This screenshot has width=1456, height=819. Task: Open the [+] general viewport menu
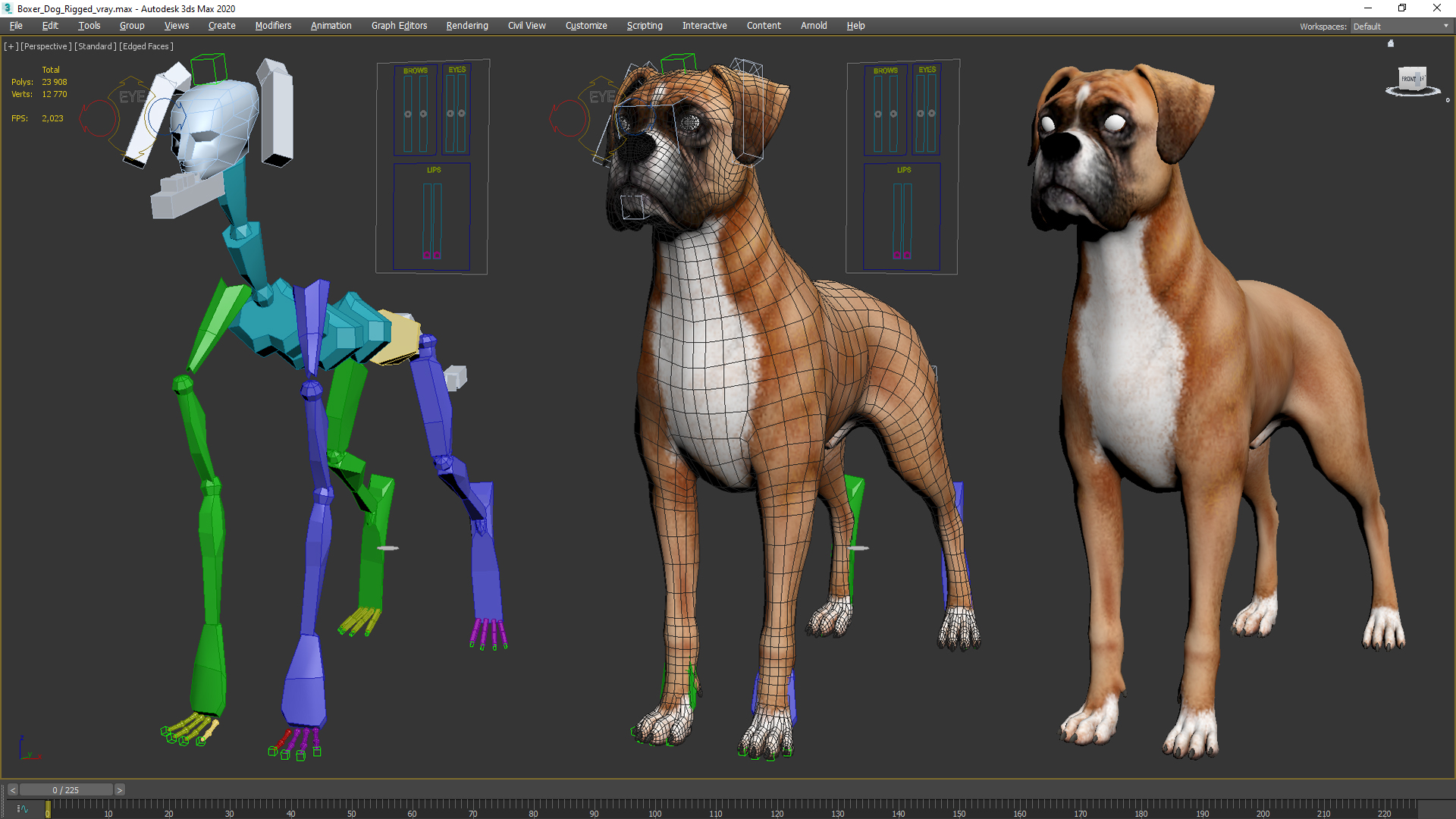(11, 46)
